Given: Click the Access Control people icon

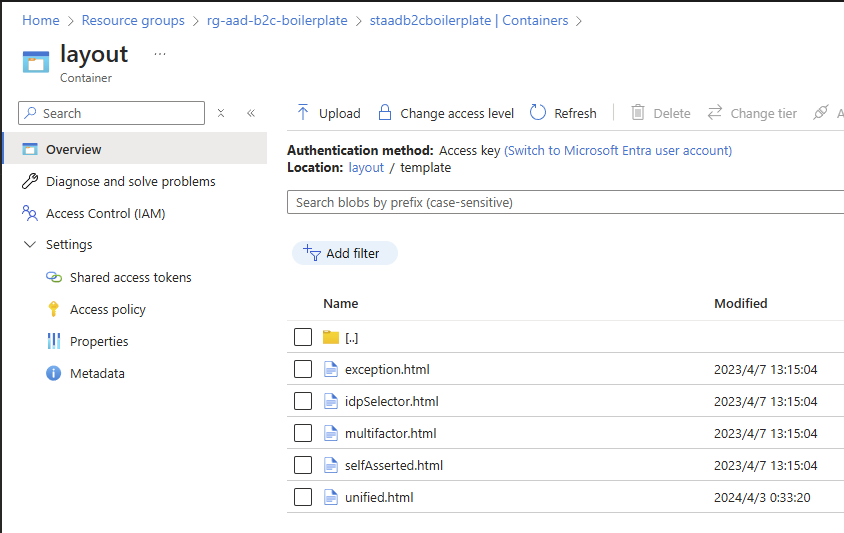Looking at the screenshot, I should coord(30,213).
